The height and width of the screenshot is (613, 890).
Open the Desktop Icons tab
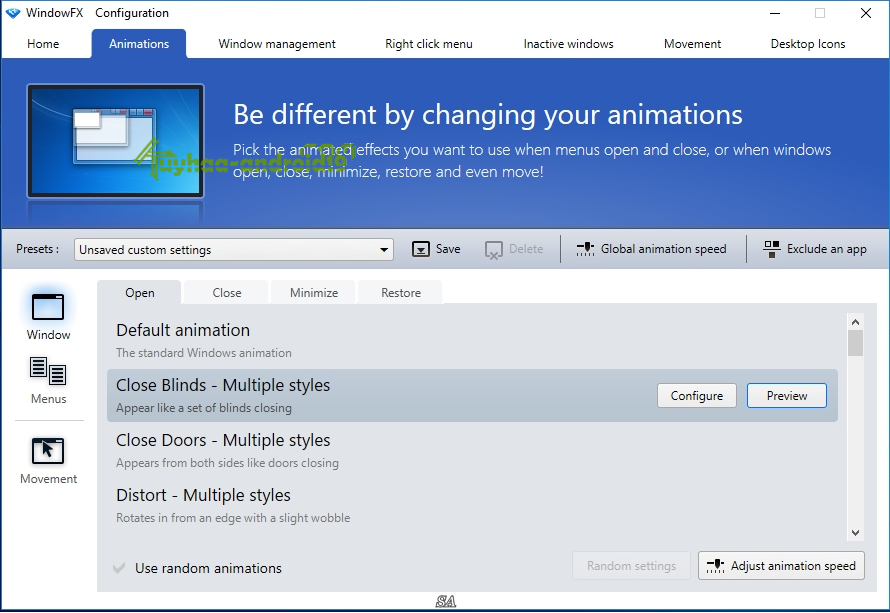808,44
